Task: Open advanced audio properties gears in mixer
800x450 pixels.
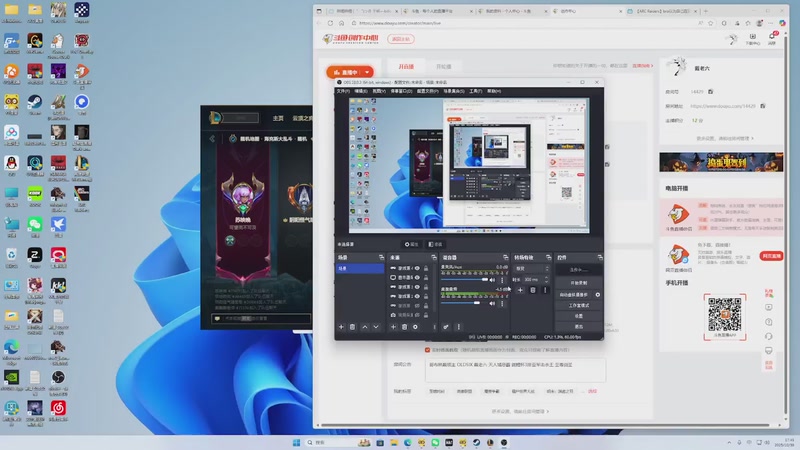Action: [446, 327]
